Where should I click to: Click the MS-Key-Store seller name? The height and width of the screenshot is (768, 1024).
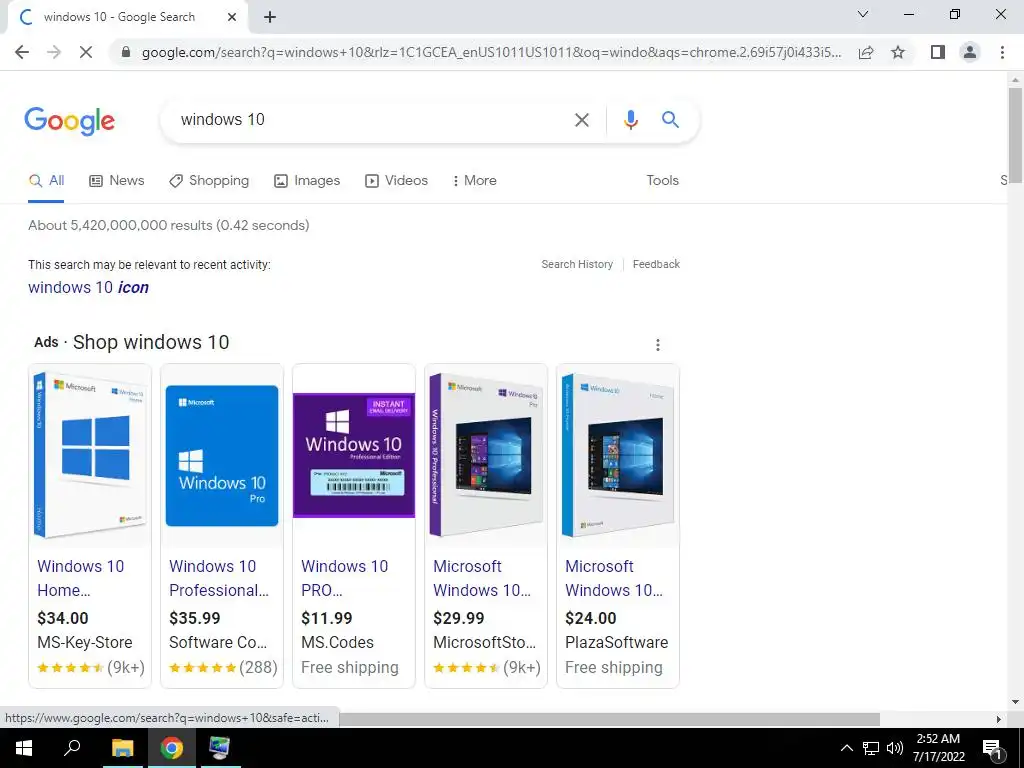click(x=84, y=643)
